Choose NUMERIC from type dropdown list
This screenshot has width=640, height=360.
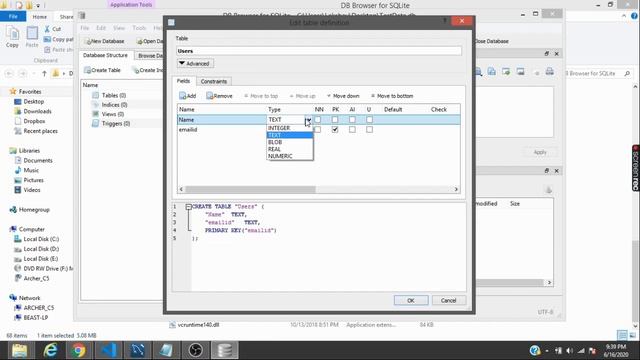coord(290,156)
